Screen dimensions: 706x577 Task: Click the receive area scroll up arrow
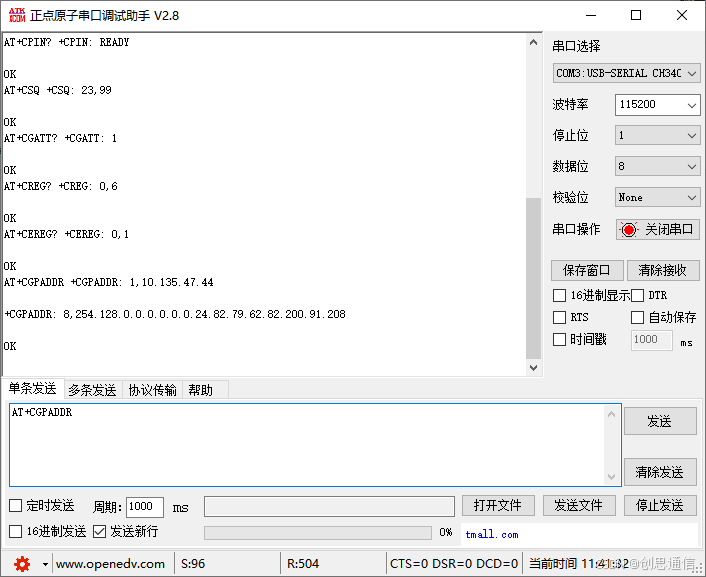[534, 42]
